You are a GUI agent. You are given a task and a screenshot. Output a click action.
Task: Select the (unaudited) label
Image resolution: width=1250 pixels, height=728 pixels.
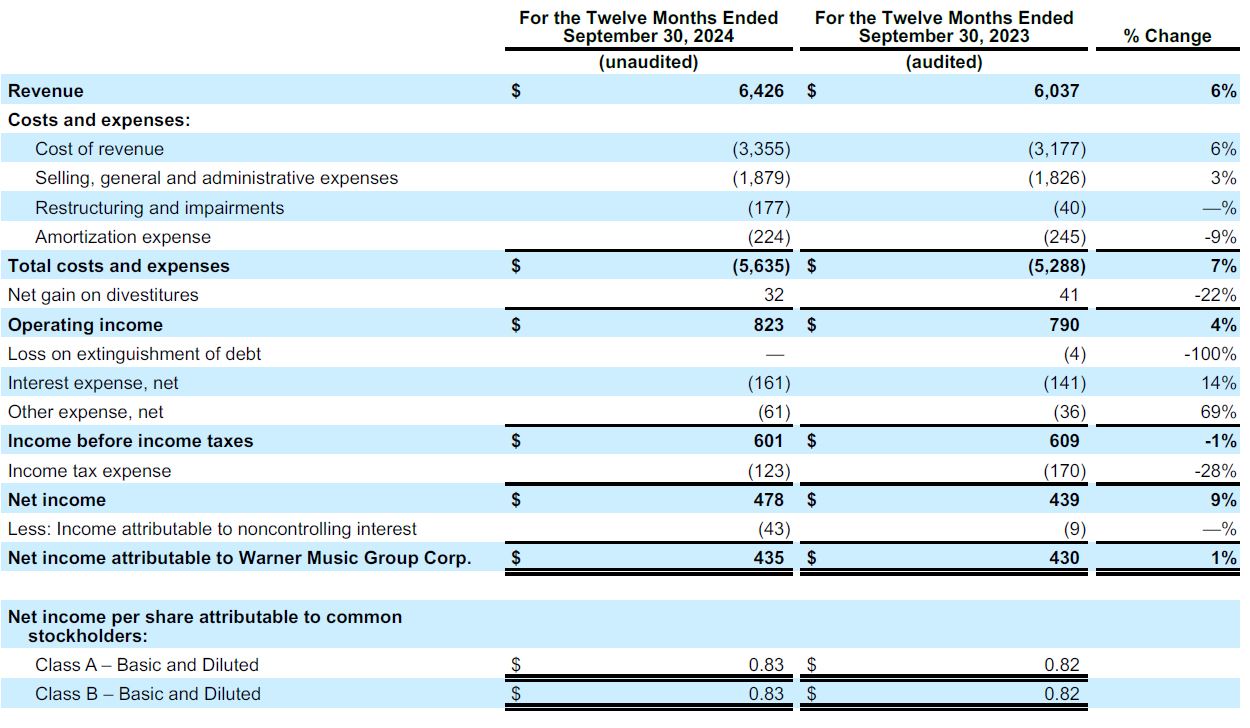pos(650,61)
